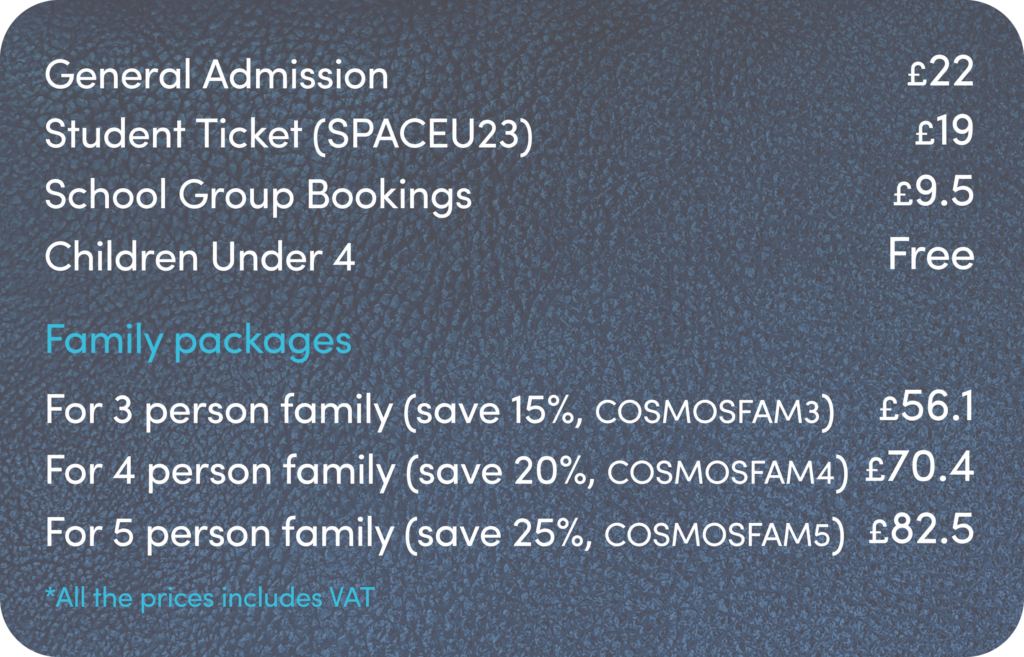The width and height of the screenshot is (1024, 657).
Task: Click the COSMOSFAM3 promo code
Action: pyautogui.click(x=714, y=413)
